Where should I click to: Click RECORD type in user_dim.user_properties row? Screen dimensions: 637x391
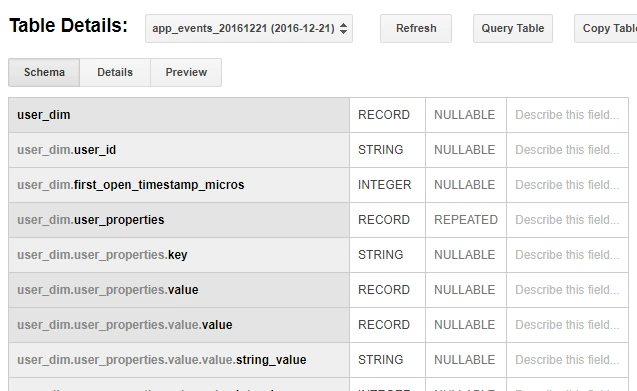pyautogui.click(x=384, y=220)
